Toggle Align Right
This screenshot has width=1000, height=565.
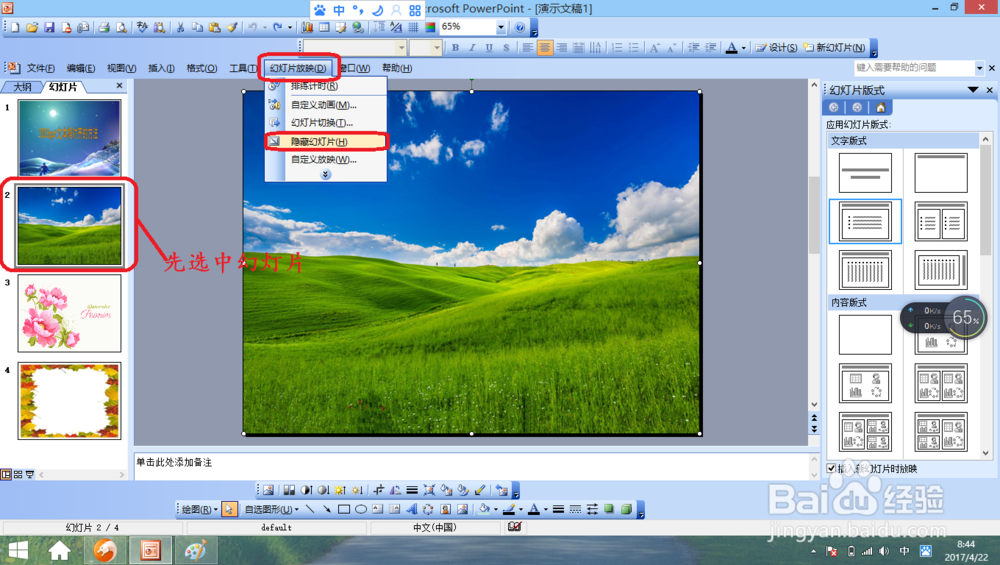[x=561, y=47]
